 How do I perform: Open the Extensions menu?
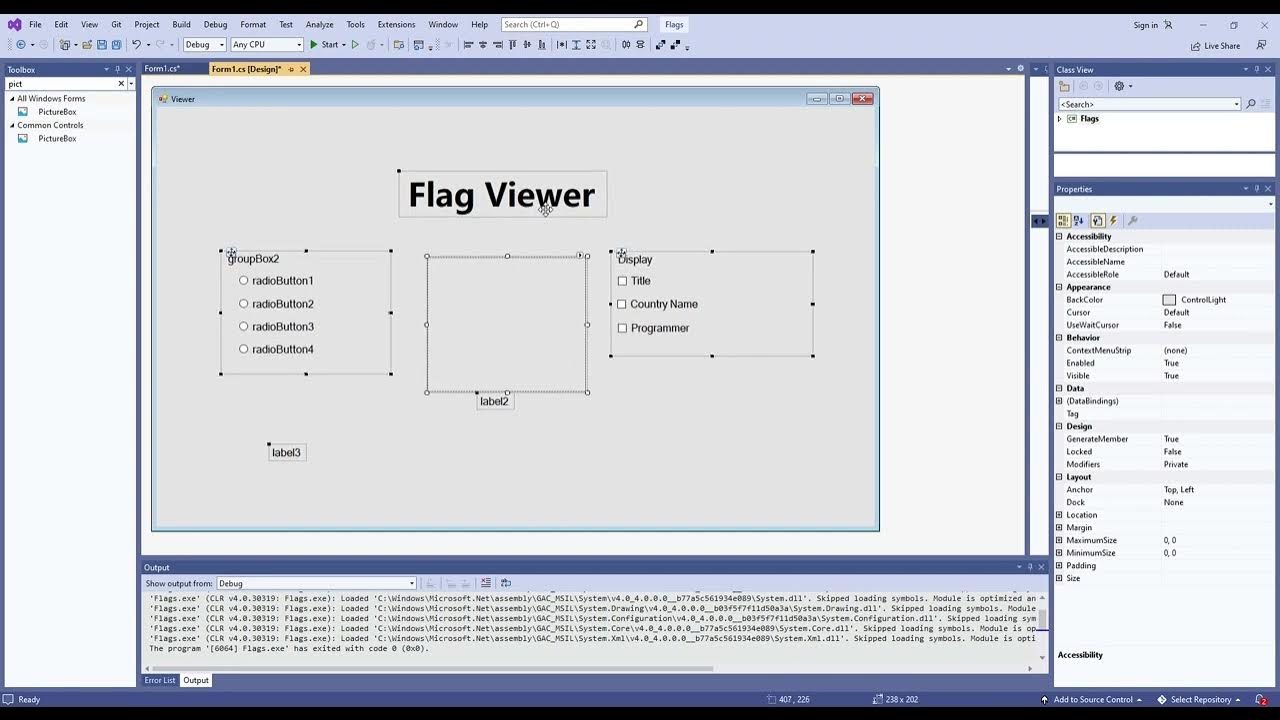[396, 24]
